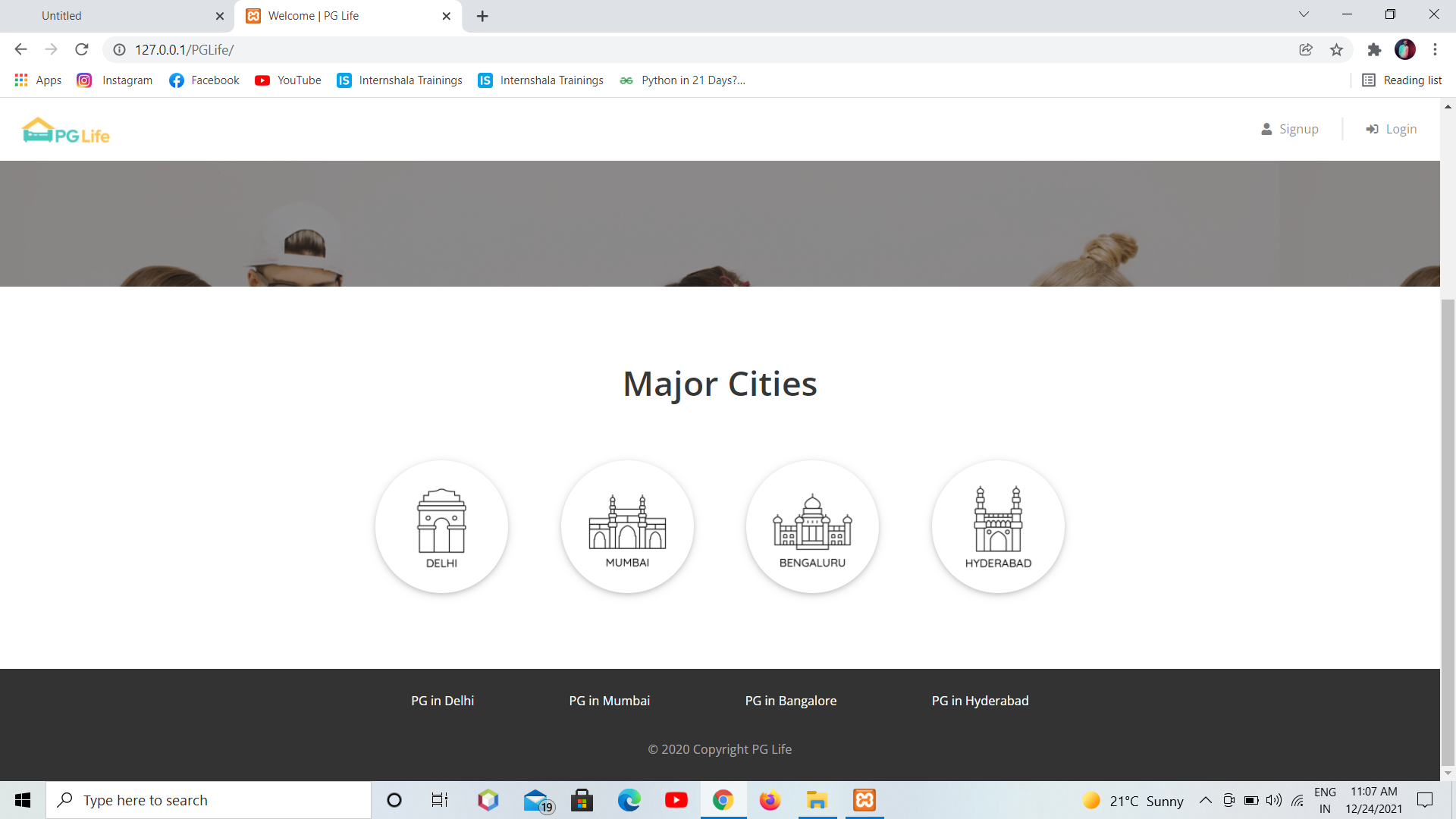
Task: Select the Mumbai city icon
Action: point(627,526)
